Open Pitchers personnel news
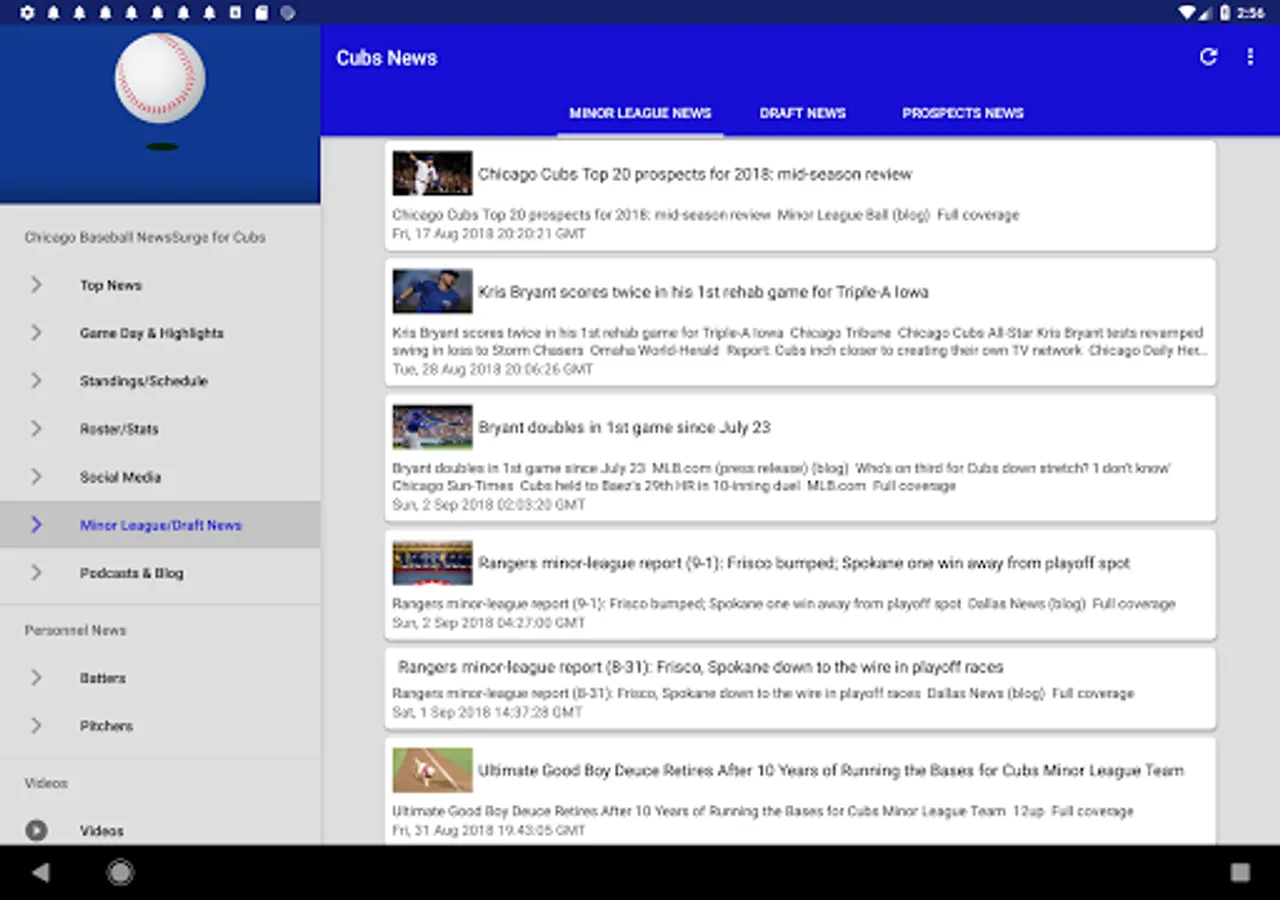The width and height of the screenshot is (1280, 900). [x=160, y=726]
